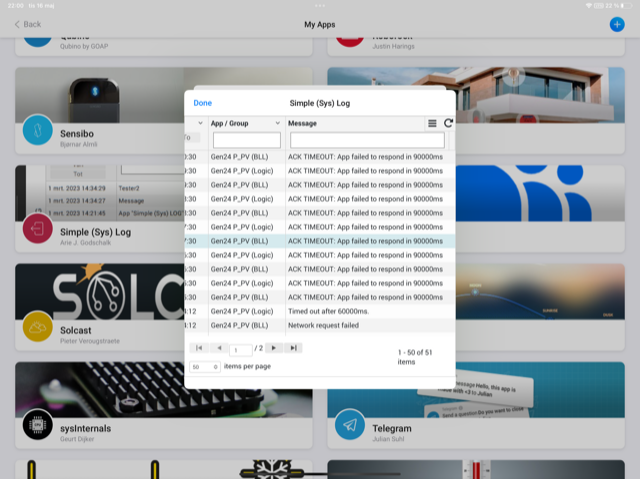
Task: Select first Gen24 P_PV (Logic) cell
Action: (242, 171)
